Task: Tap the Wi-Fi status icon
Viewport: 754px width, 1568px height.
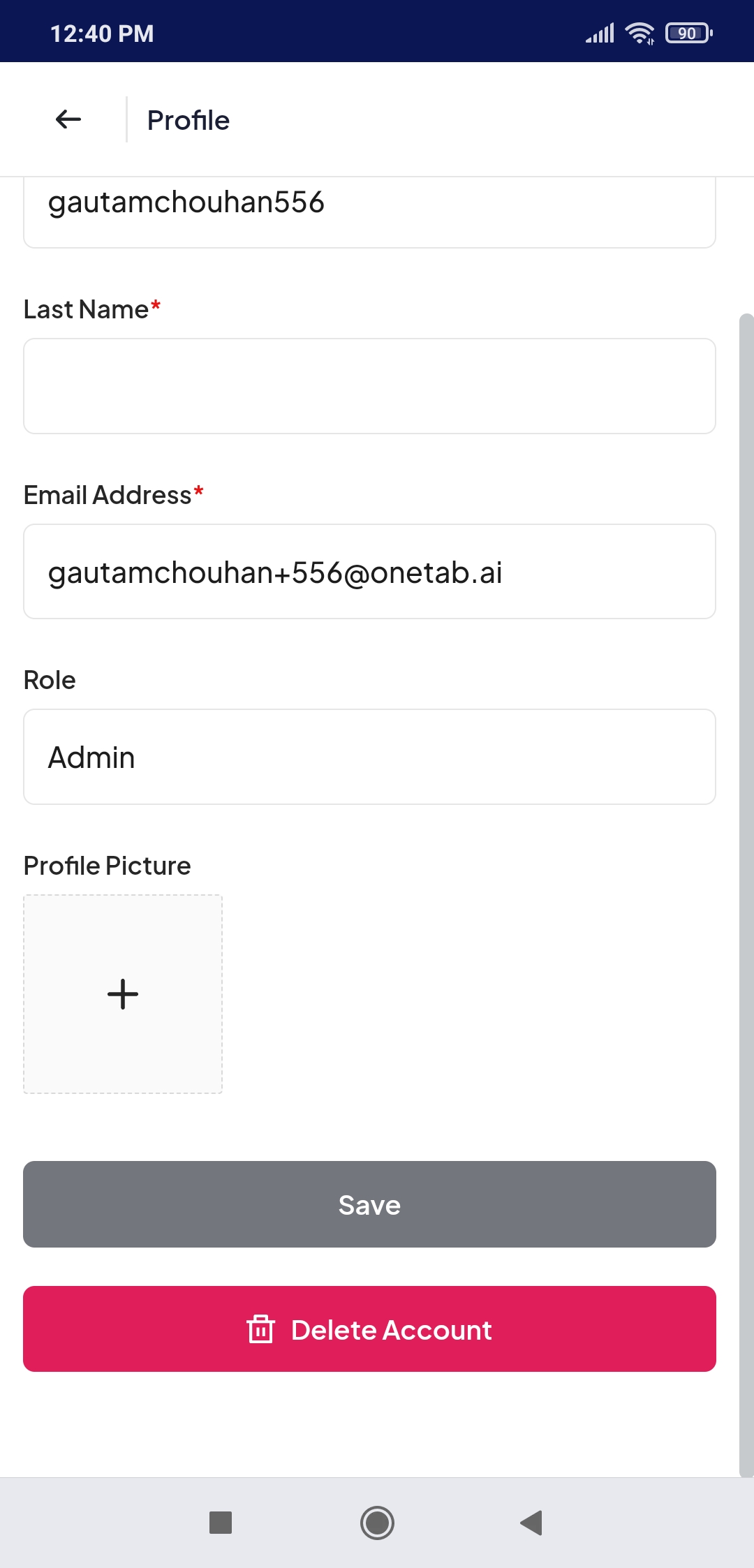Action: pos(640,33)
